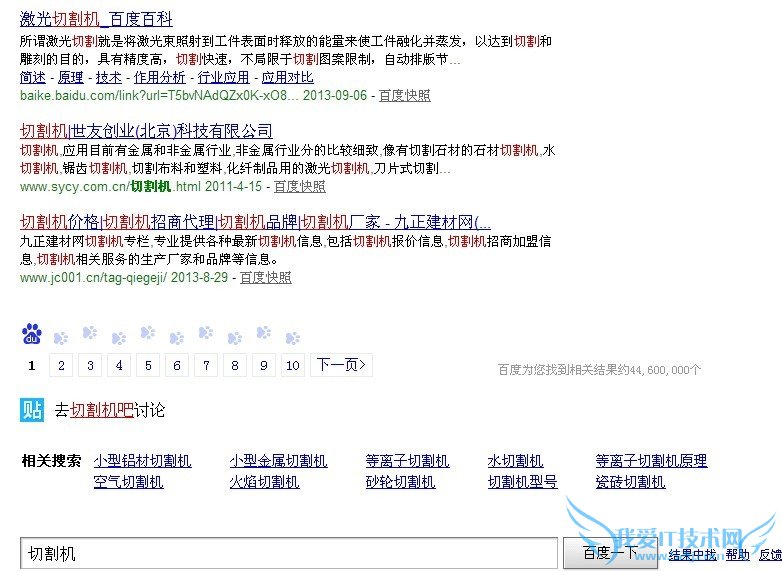Search related term 等离子切割机原理

tap(651, 461)
